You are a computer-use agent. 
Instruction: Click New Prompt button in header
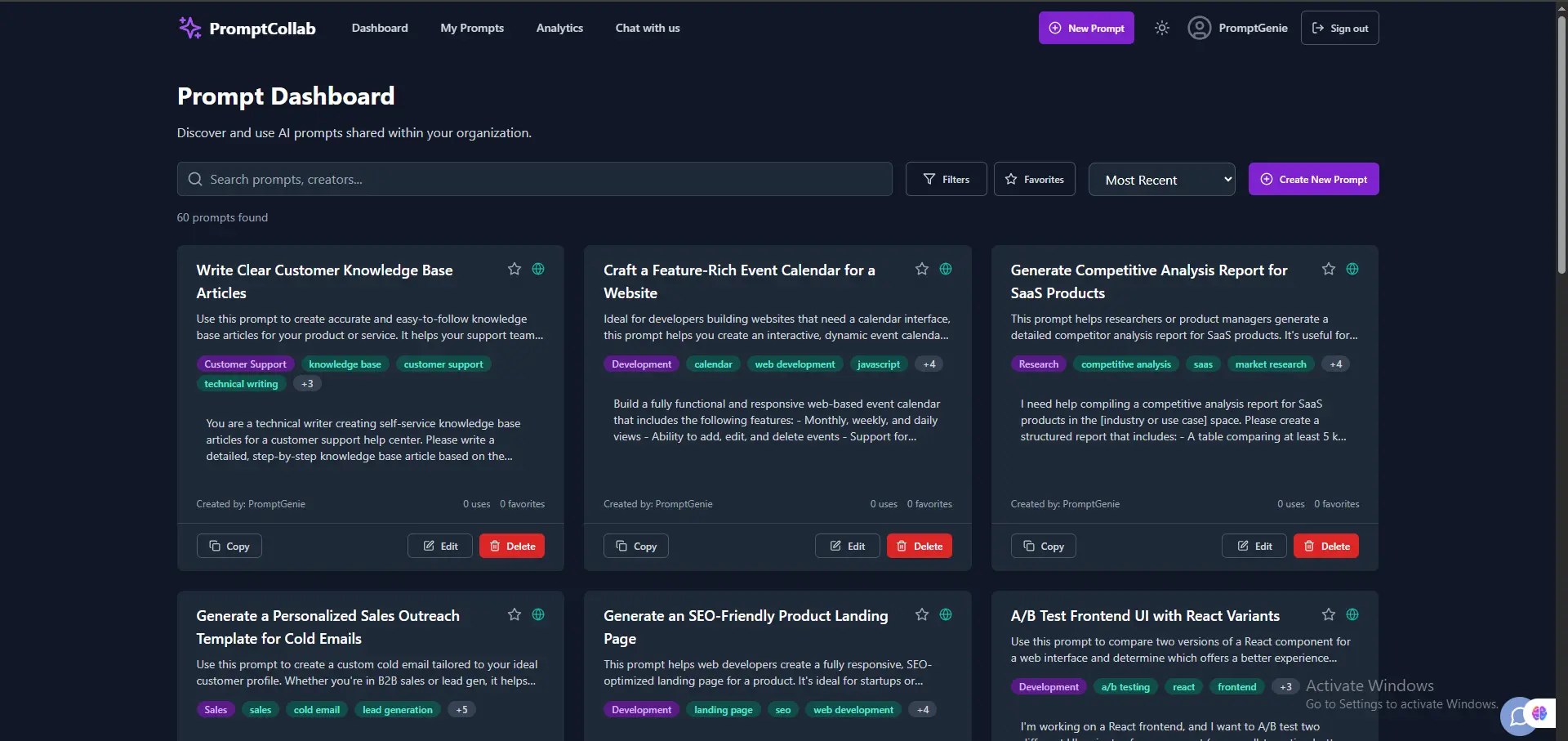click(1086, 28)
